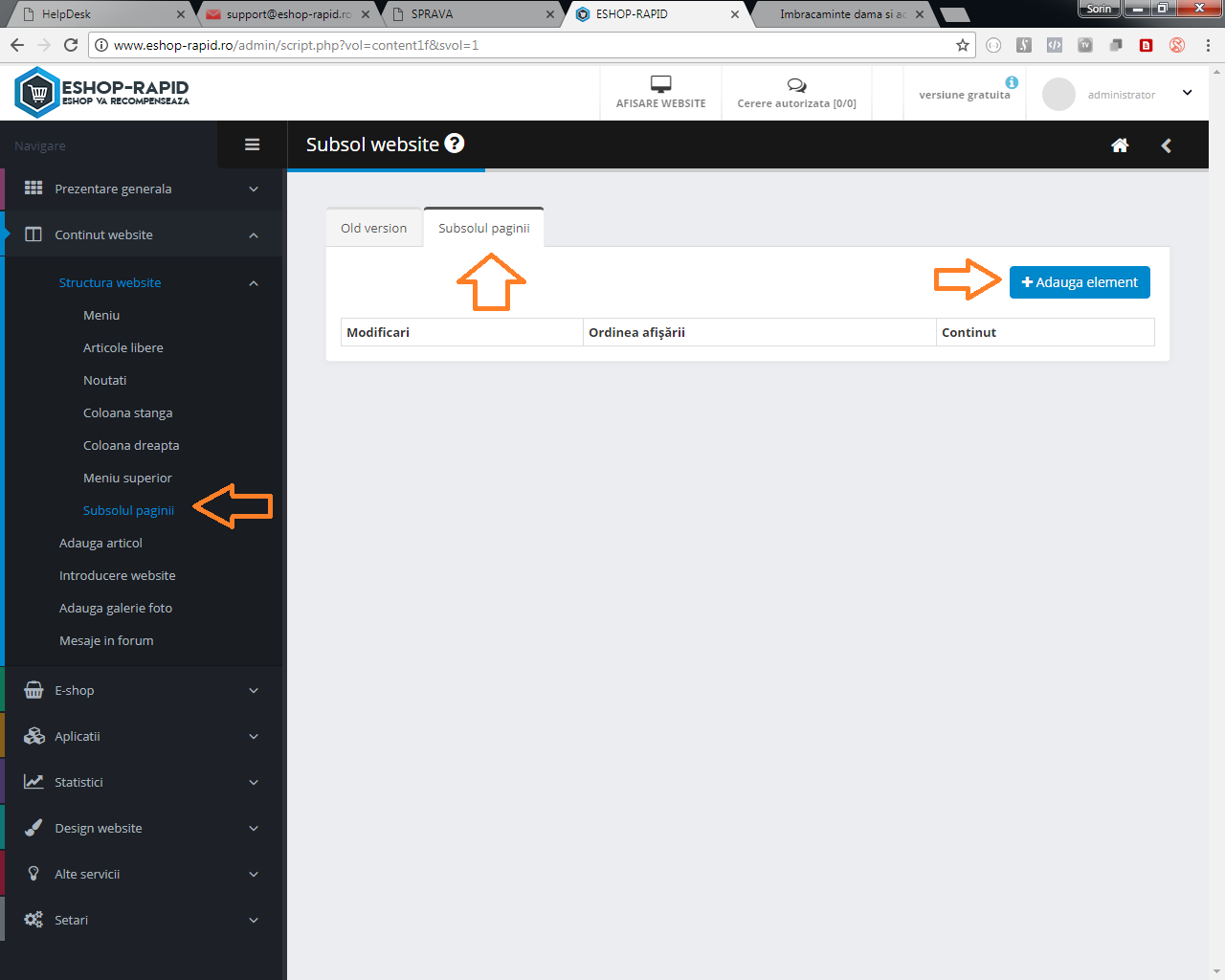Expand the Design website section chevron
Image resolution: width=1225 pixels, height=980 pixels.
[x=254, y=828]
